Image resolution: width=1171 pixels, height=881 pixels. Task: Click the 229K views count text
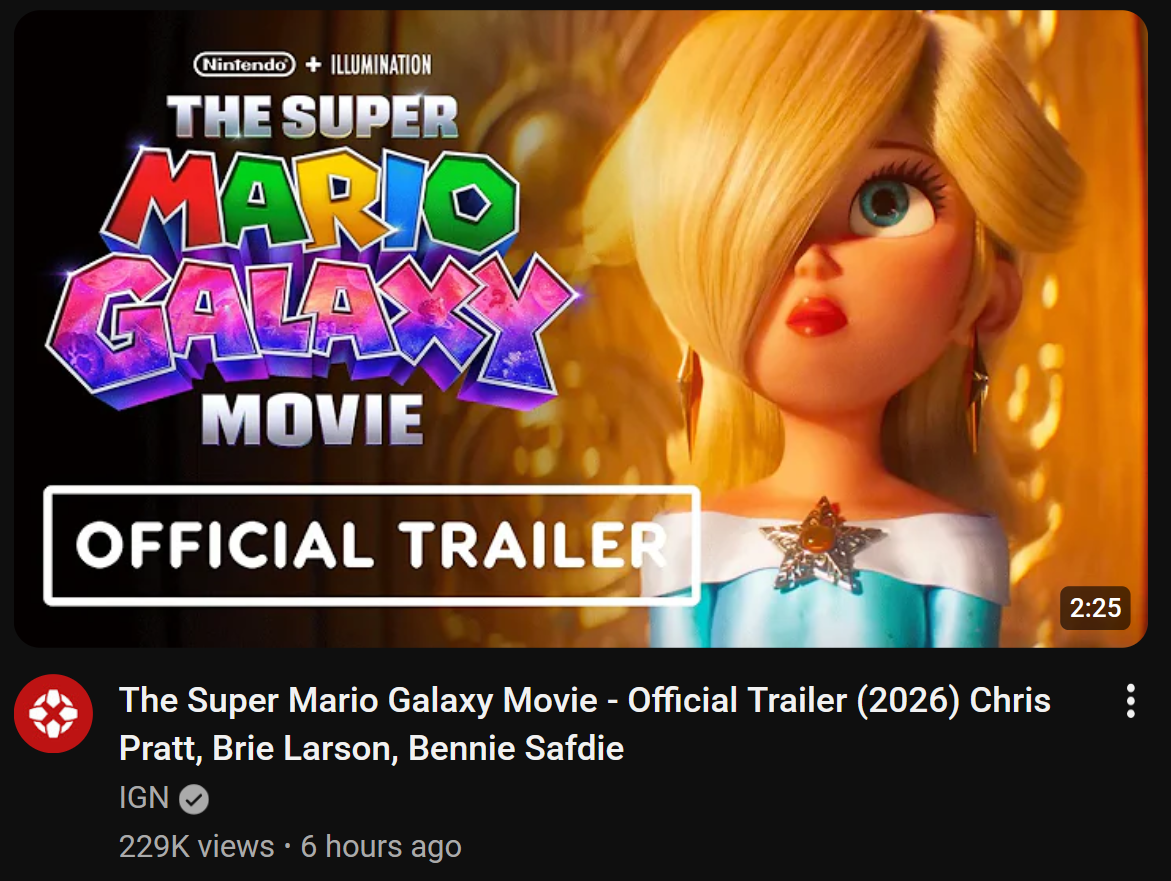coord(196,847)
